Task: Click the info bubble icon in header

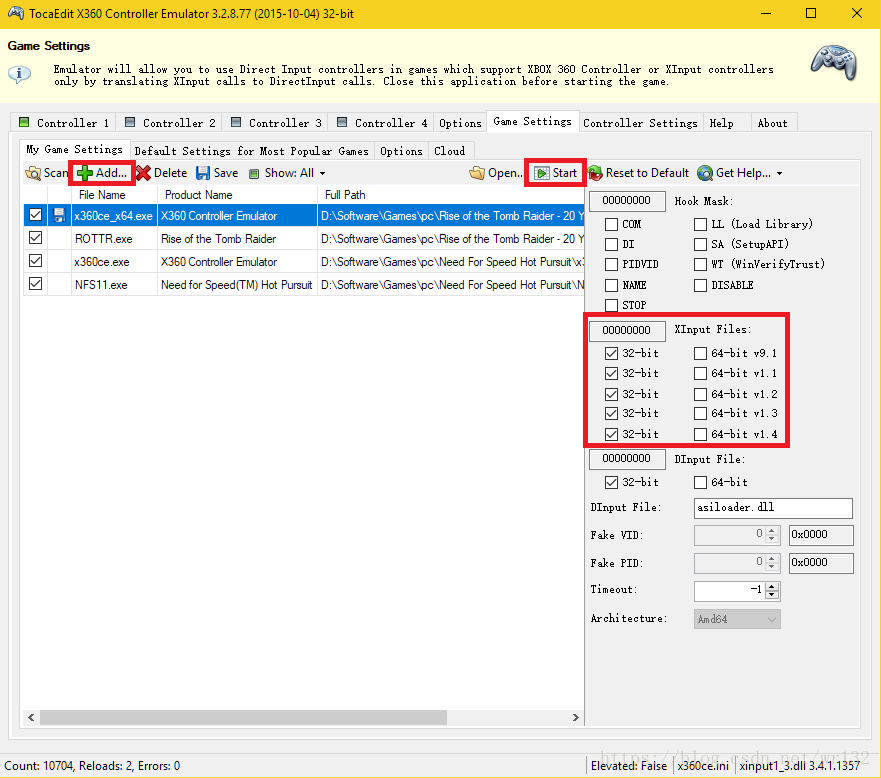Action: [x=20, y=74]
